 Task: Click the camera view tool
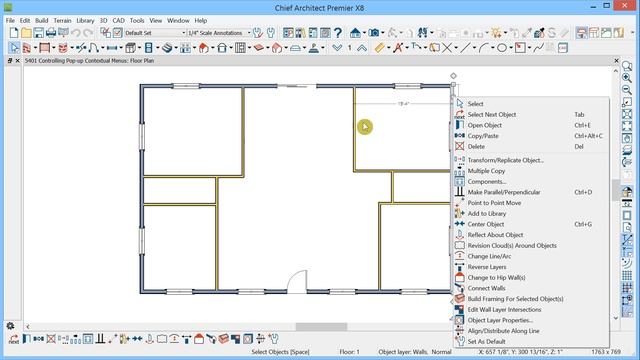pos(373,33)
